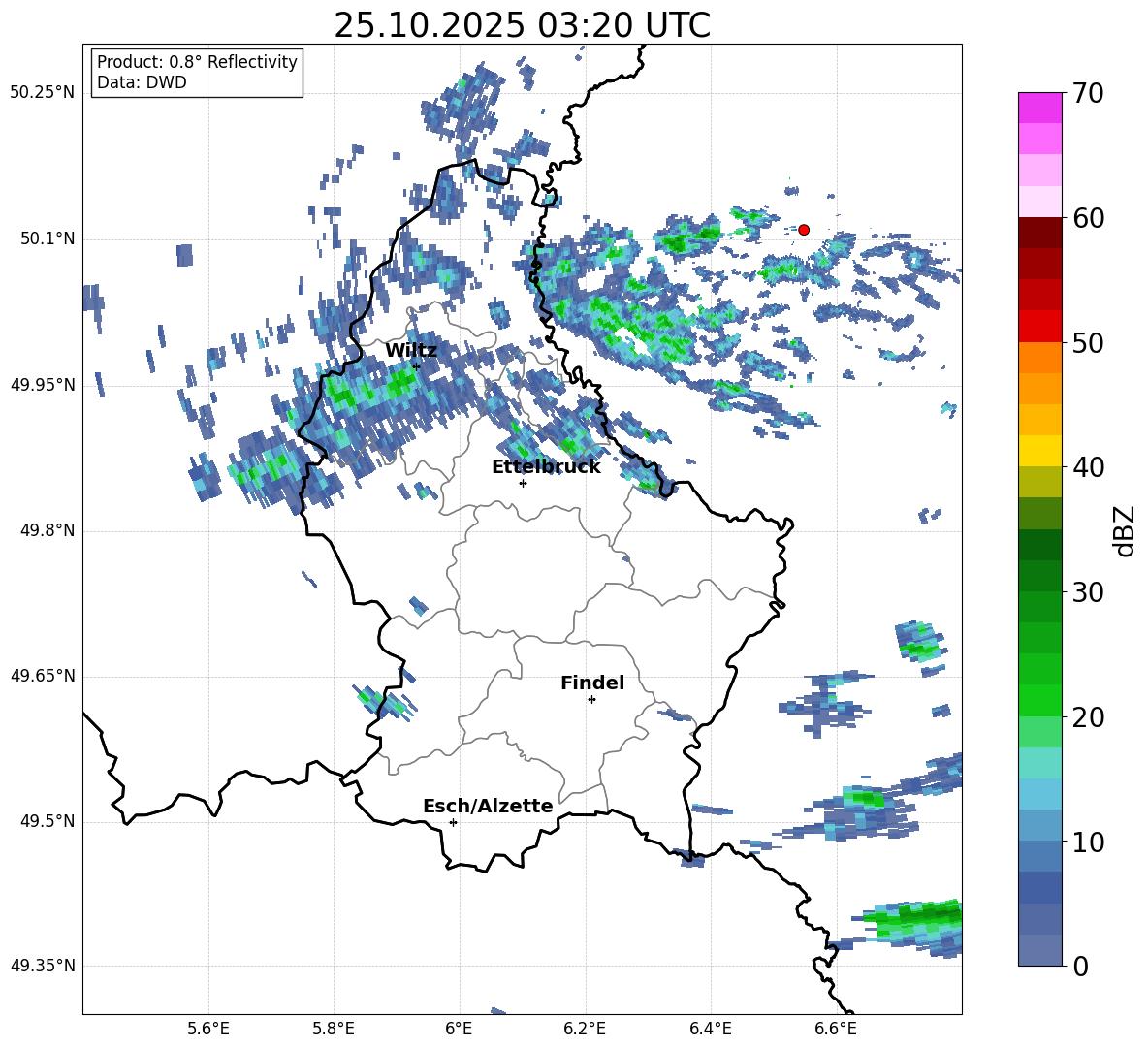1148x1048 pixels.
Task: Click the 49.35°N latitude label
Action: click(43, 966)
